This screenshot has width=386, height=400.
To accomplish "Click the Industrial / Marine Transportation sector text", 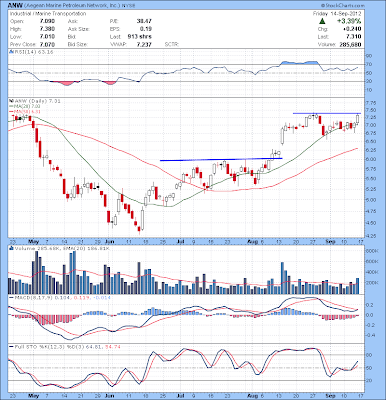I will point(48,14).
